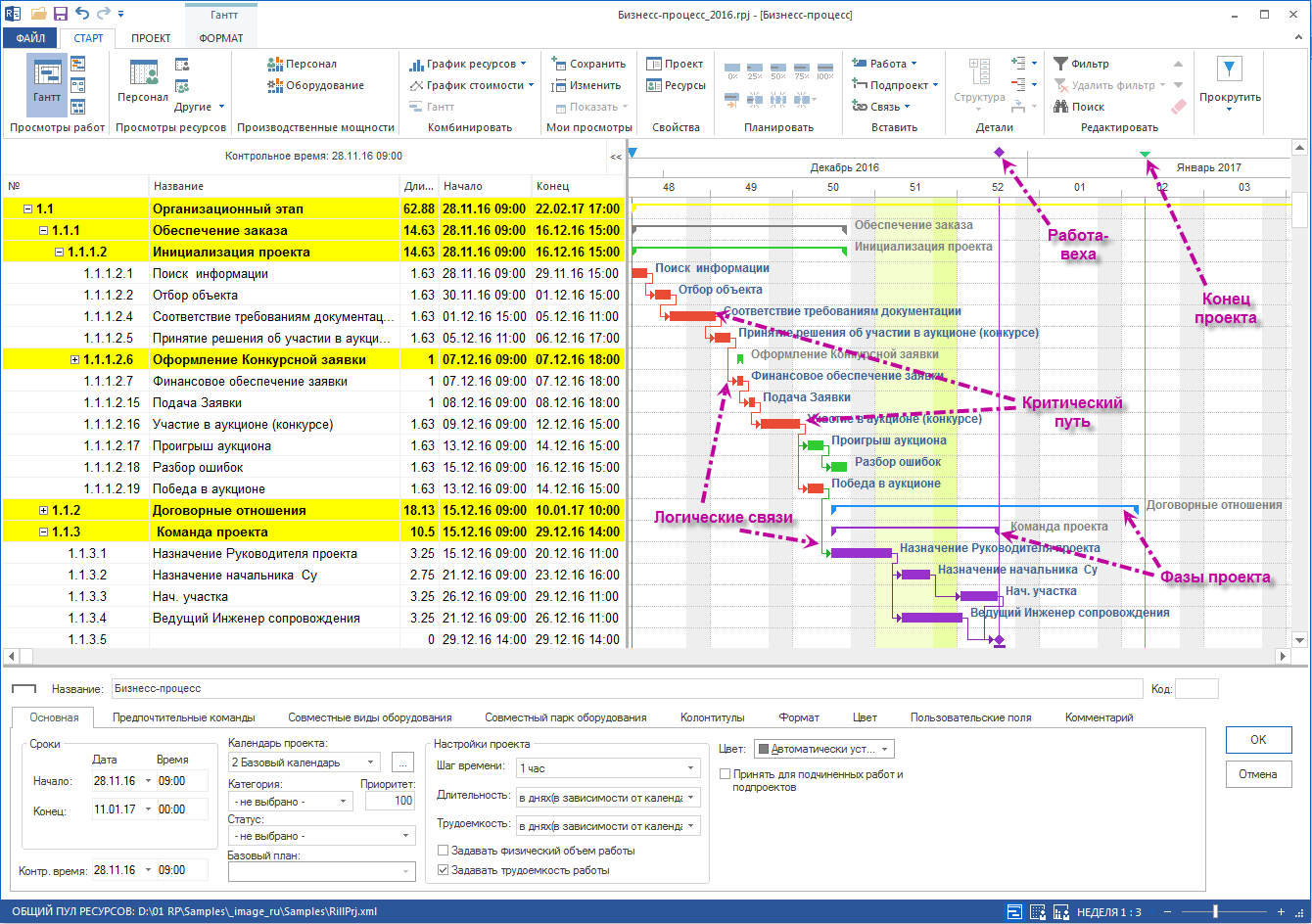Select the Гантт view button
Viewport: 1312px width, 924px height.
tap(46, 86)
